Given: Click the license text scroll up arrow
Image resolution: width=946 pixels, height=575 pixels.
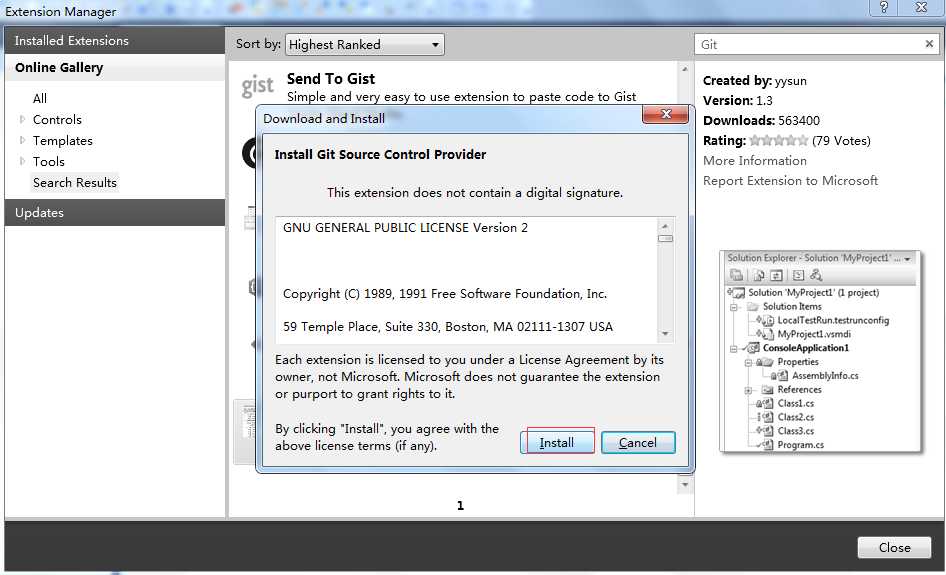Looking at the screenshot, I should [x=665, y=226].
